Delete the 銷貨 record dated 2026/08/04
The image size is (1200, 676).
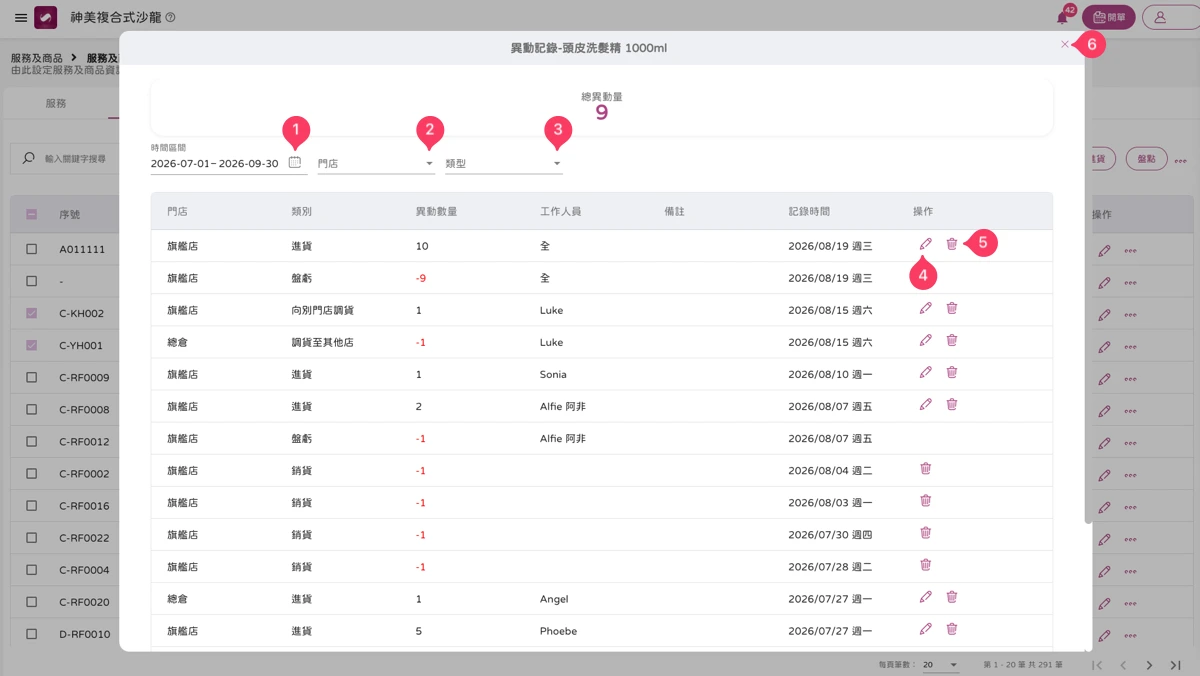point(926,468)
